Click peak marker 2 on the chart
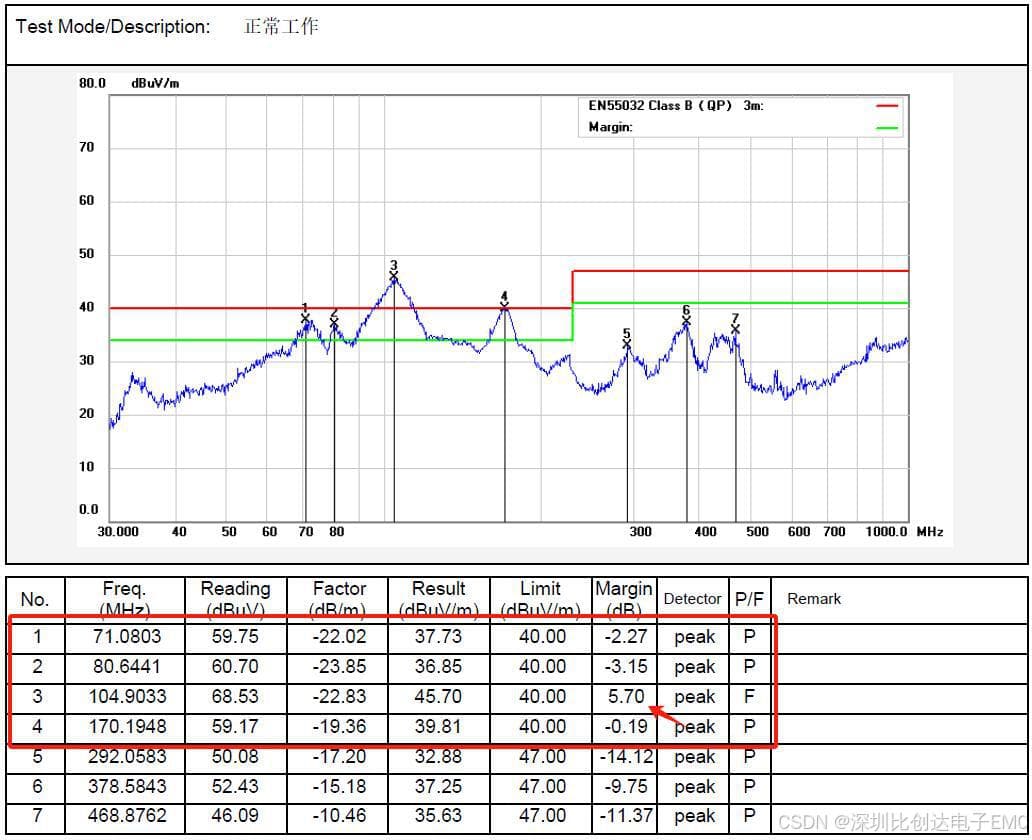This screenshot has width=1032, height=840. pos(334,323)
